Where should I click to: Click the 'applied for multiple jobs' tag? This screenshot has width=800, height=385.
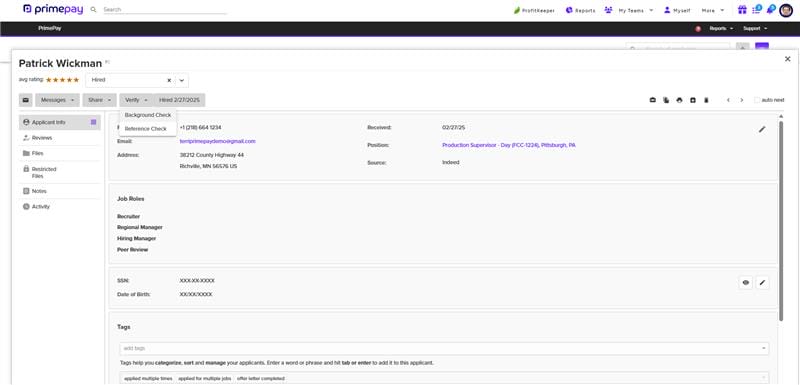tap(205, 379)
